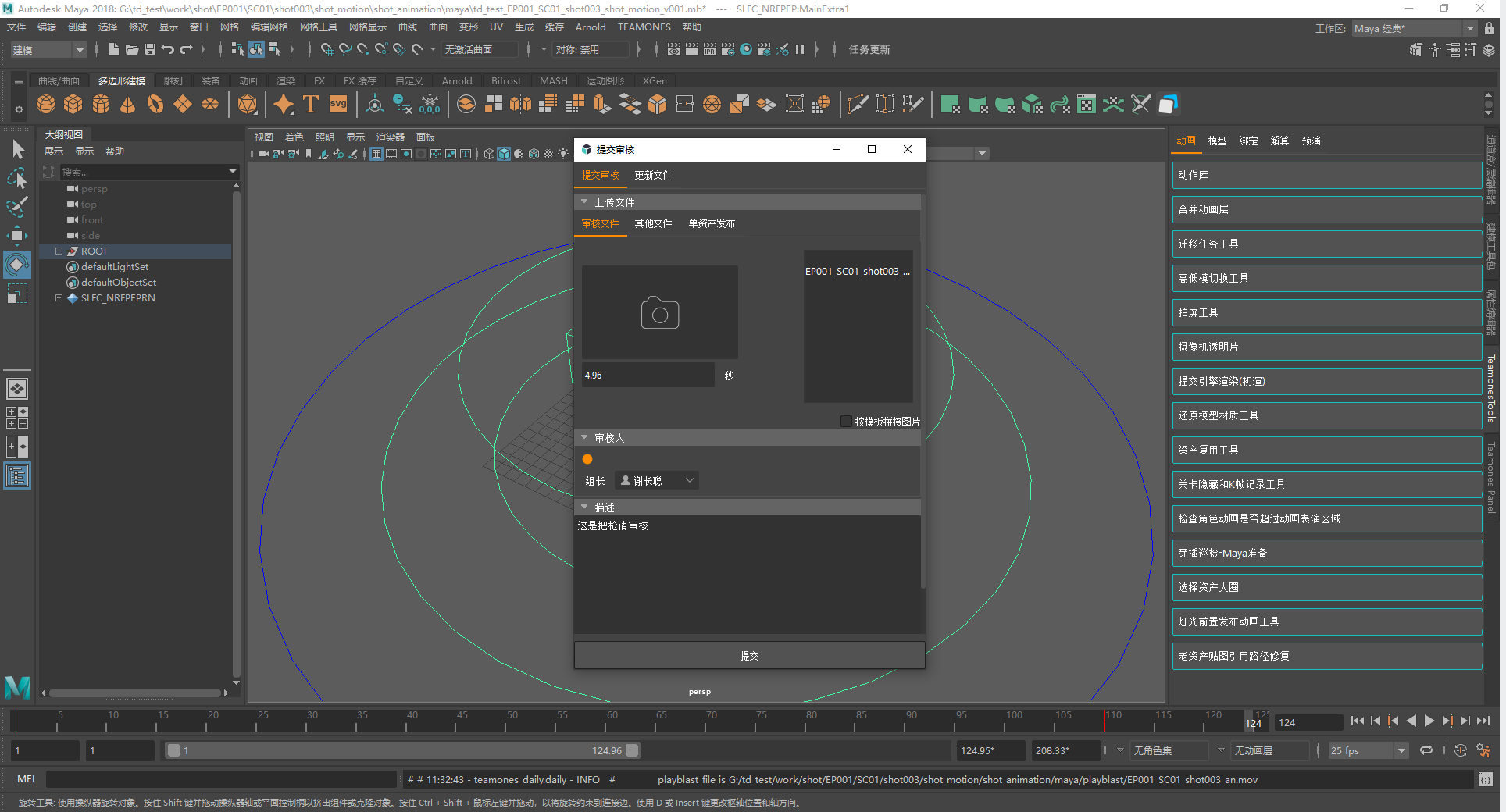Select the polygon Type text tool
Image resolution: width=1506 pixels, height=812 pixels.
pos(311,105)
